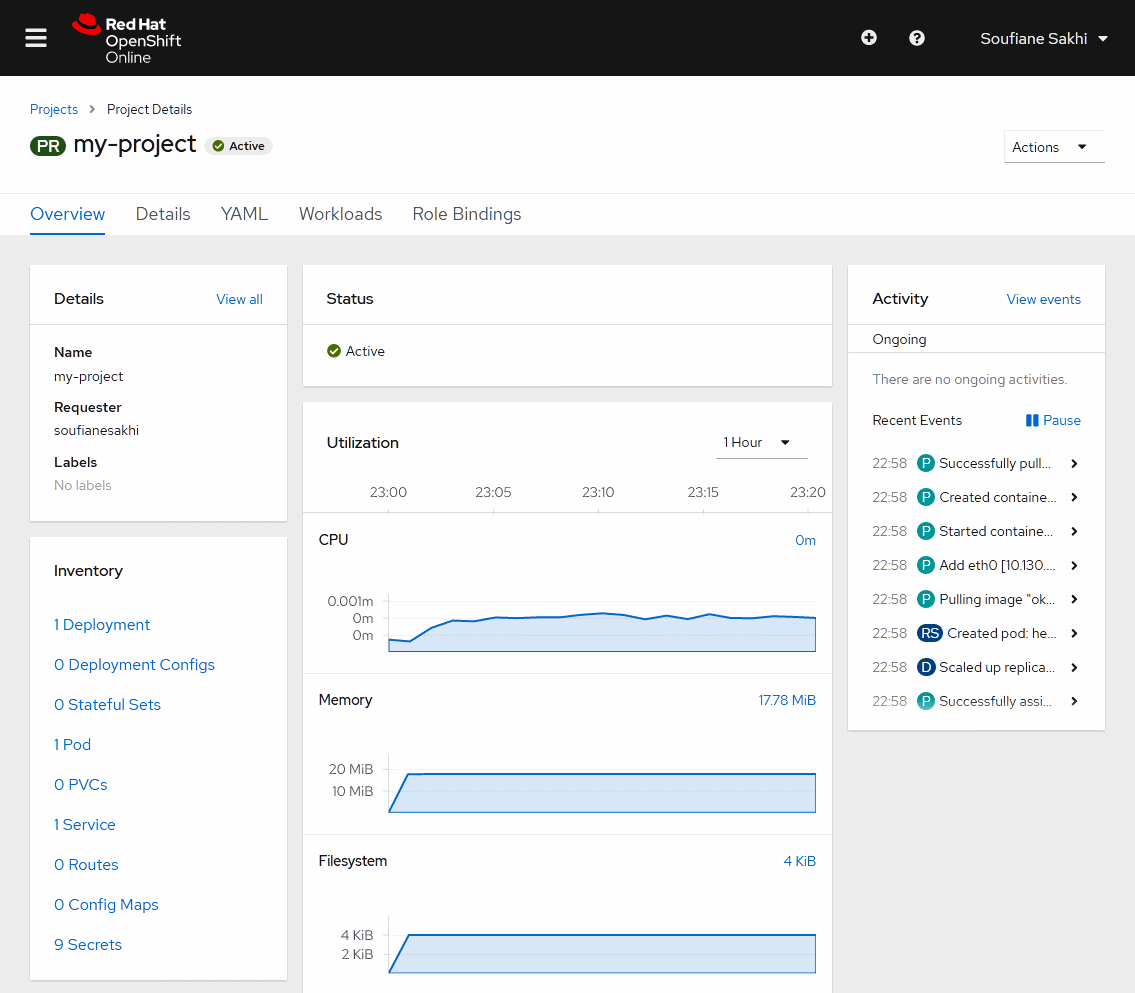Expand the Add eth0 event chevron
Screen dimensions: 1135x993
coord(1074,566)
